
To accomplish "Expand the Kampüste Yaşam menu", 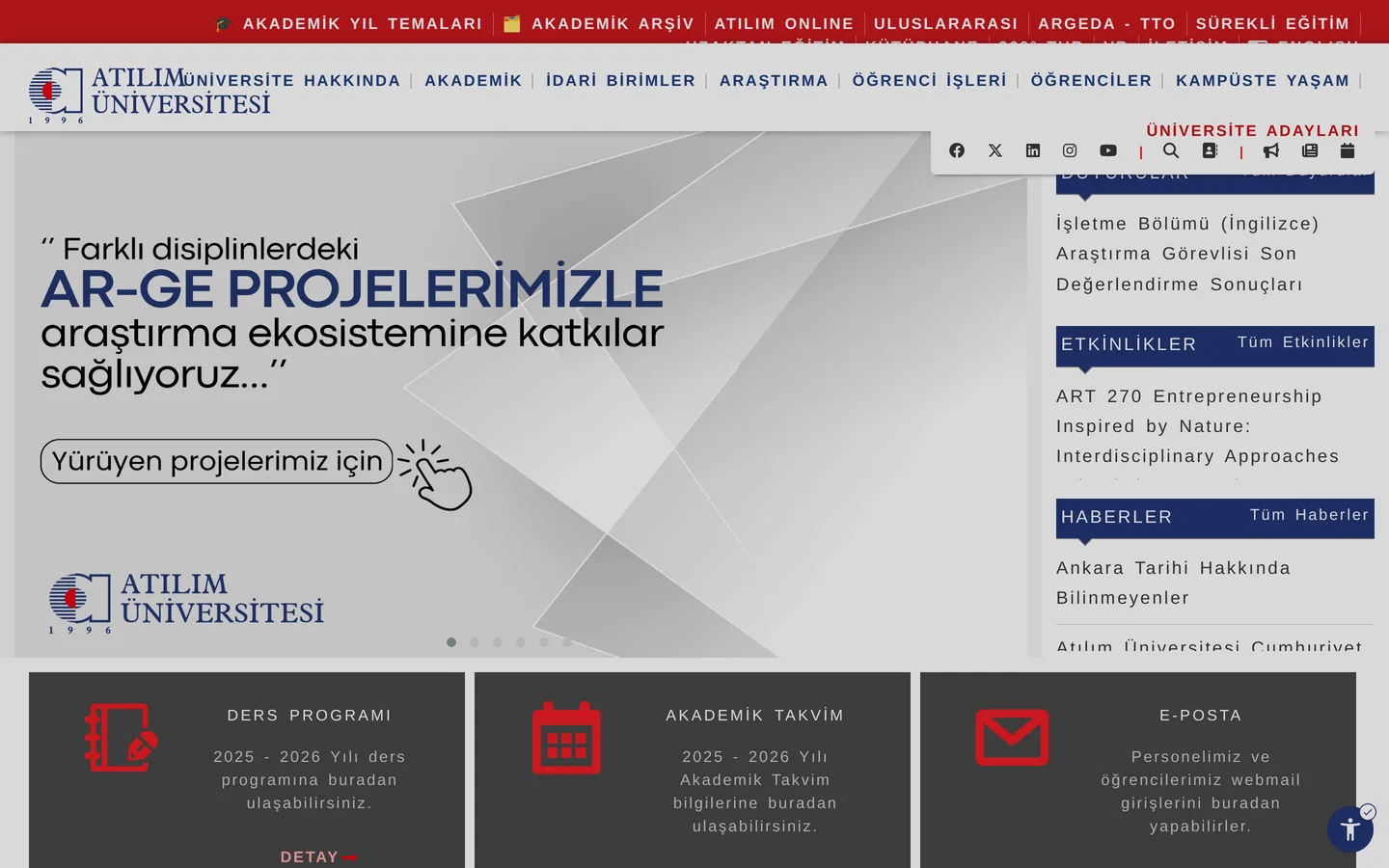I will pyautogui.click(x=1263, y=80).
